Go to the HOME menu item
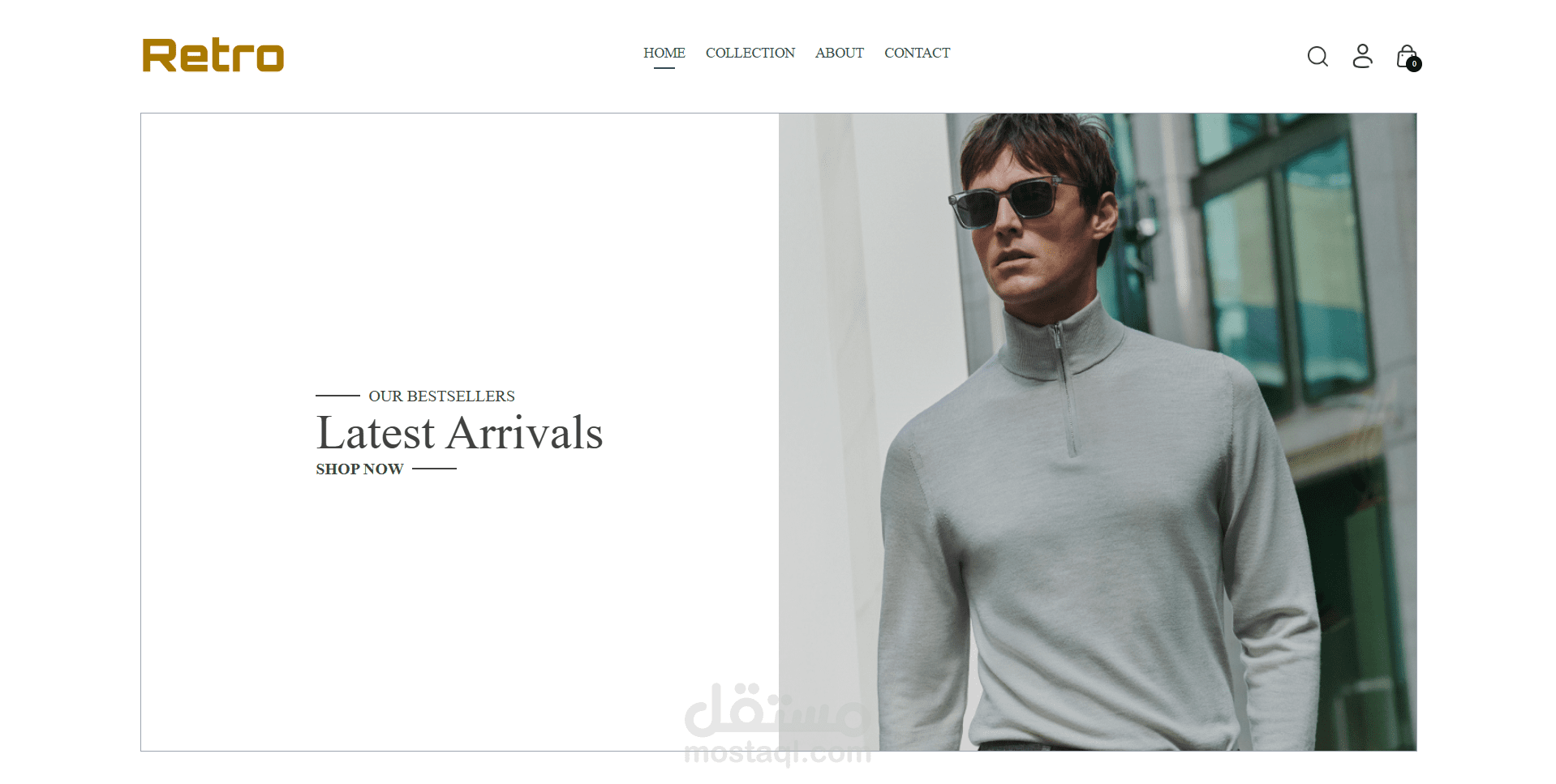Image resolution: width=1556 pixels, height=784 pixels. (x=664, y=53)
